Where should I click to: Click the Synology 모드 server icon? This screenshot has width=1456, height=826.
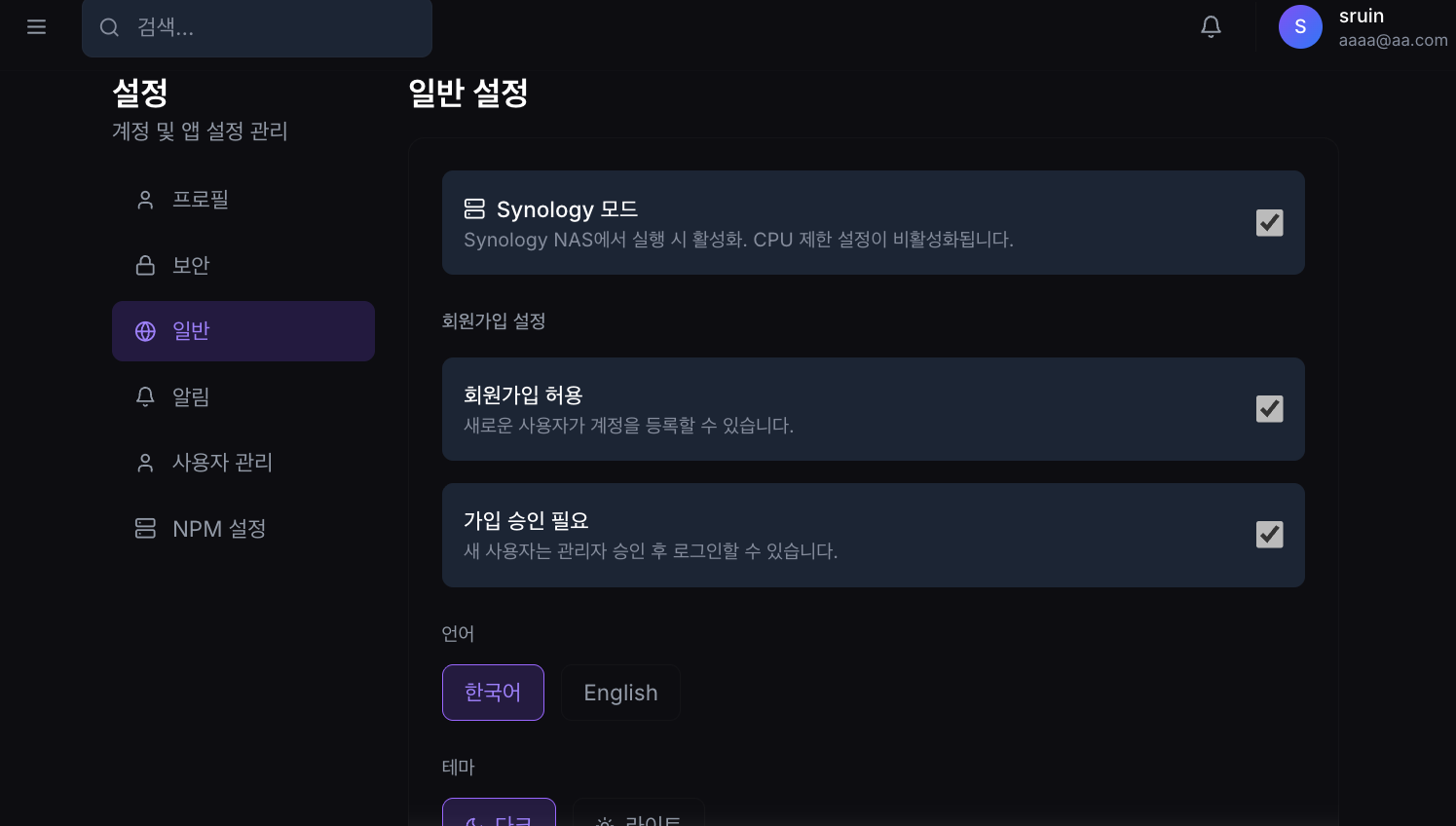pos(474,208)
